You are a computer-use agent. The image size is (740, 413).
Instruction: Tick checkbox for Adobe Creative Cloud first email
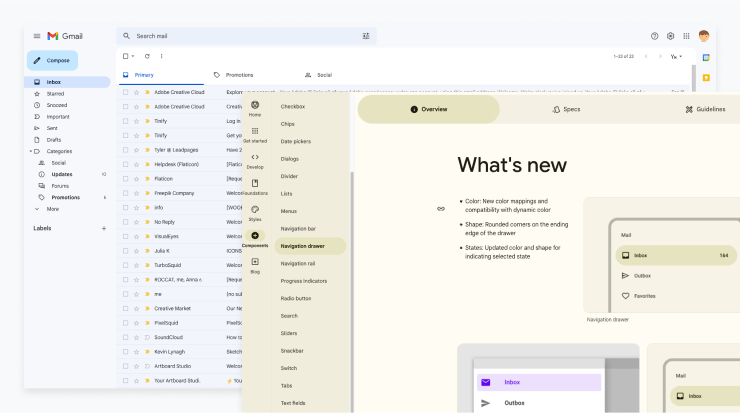pyautogui.click(x=126, y=93)
